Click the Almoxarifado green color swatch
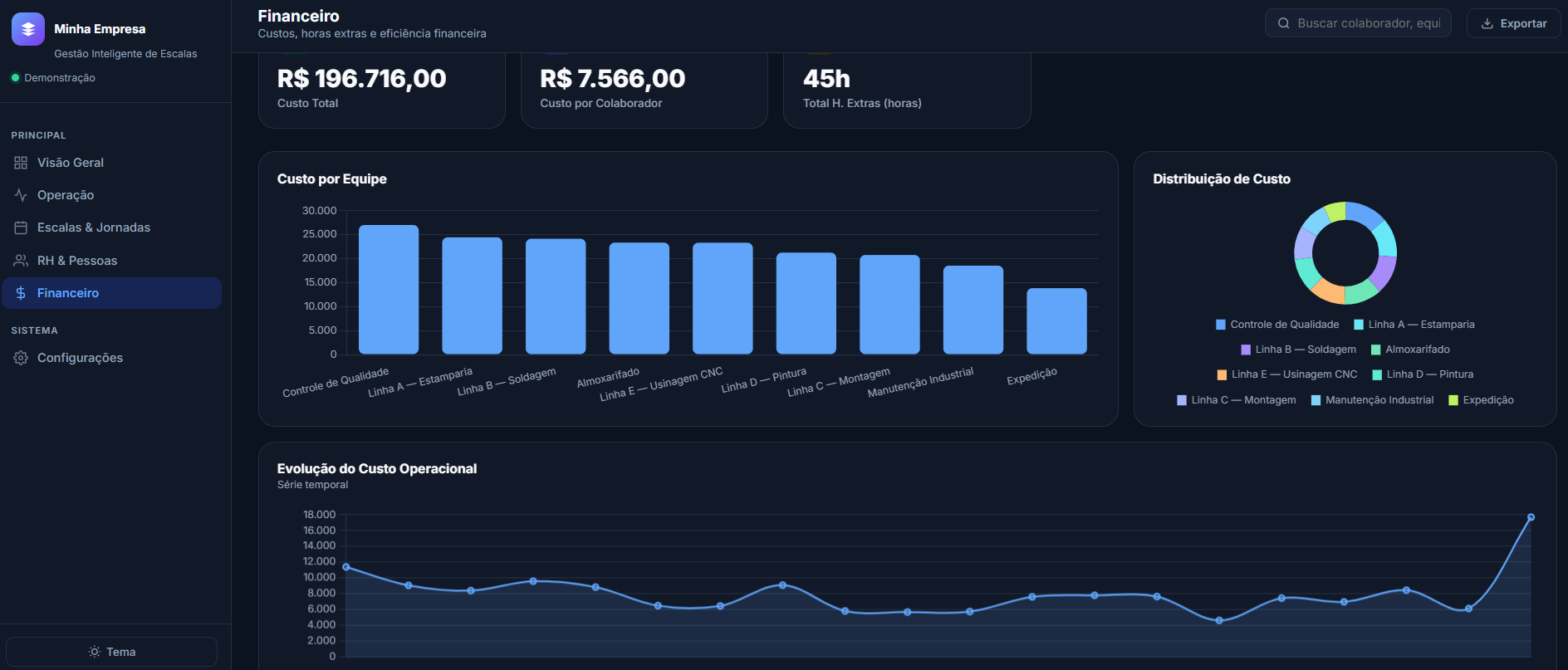Viewport: 1568px width, 670px height. pos(1375,350)
